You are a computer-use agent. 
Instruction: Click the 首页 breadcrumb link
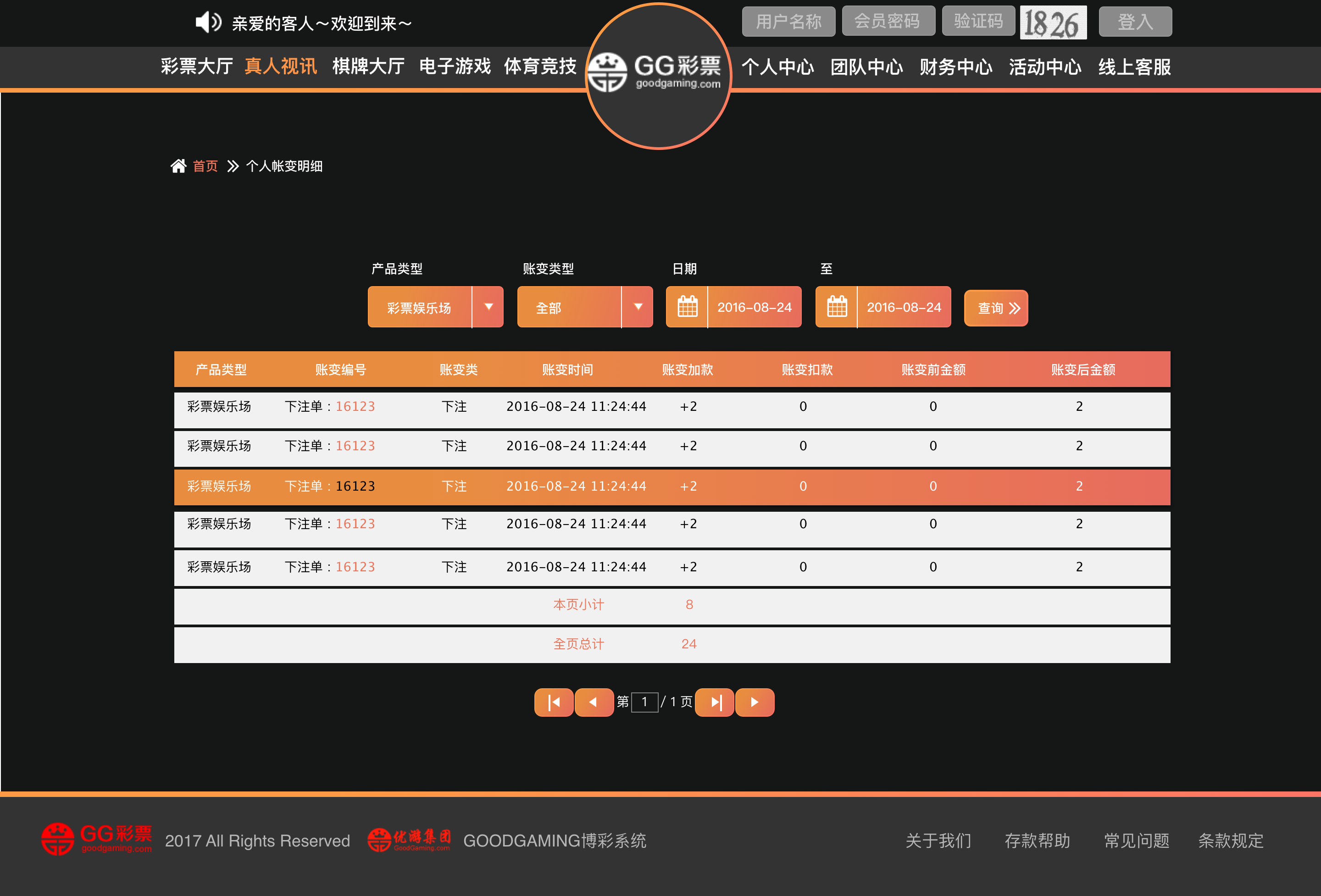pyautogui.click(x=205, y=166)
